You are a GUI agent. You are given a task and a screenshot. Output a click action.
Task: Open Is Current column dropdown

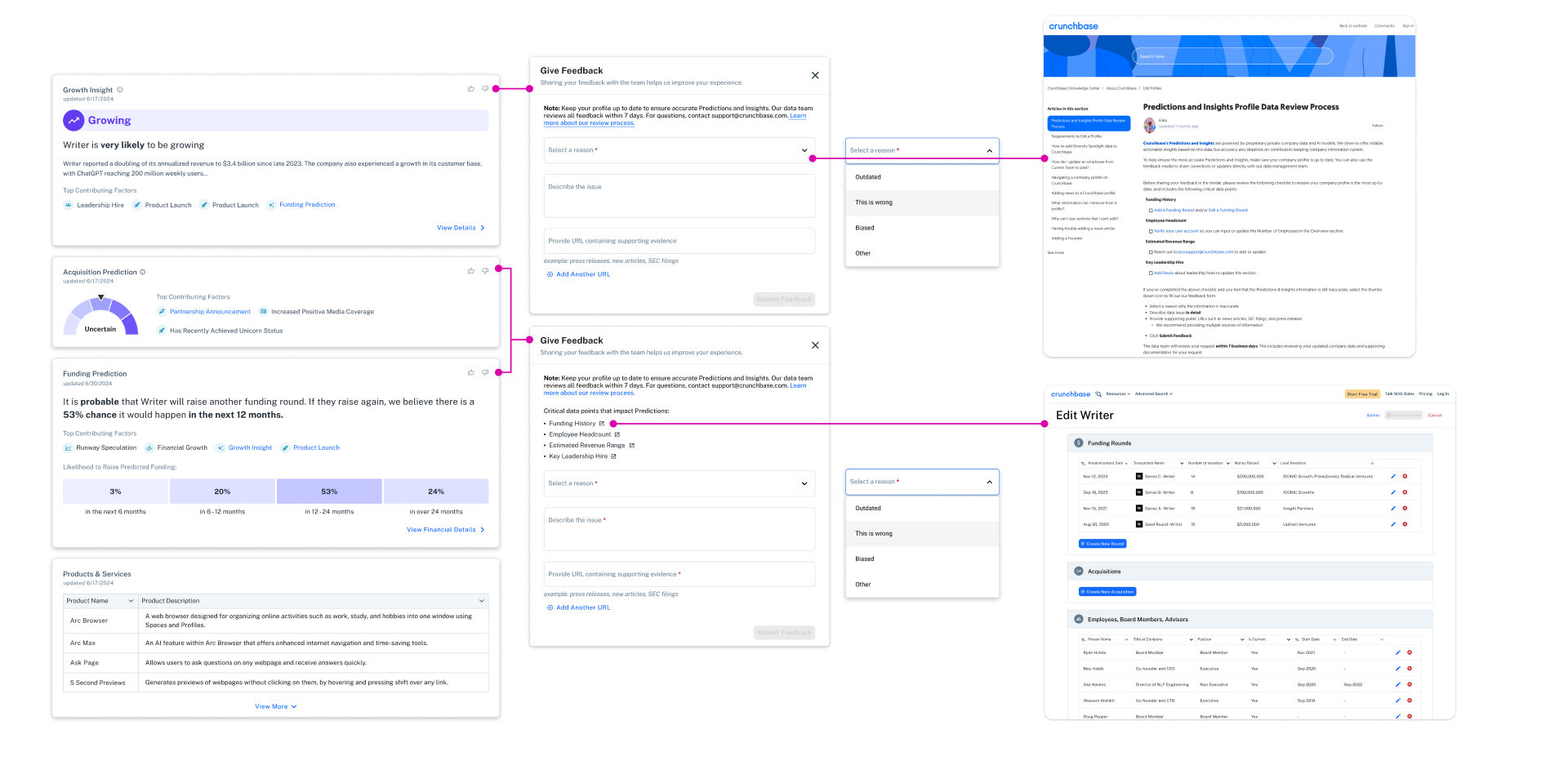coord(1289,639)
